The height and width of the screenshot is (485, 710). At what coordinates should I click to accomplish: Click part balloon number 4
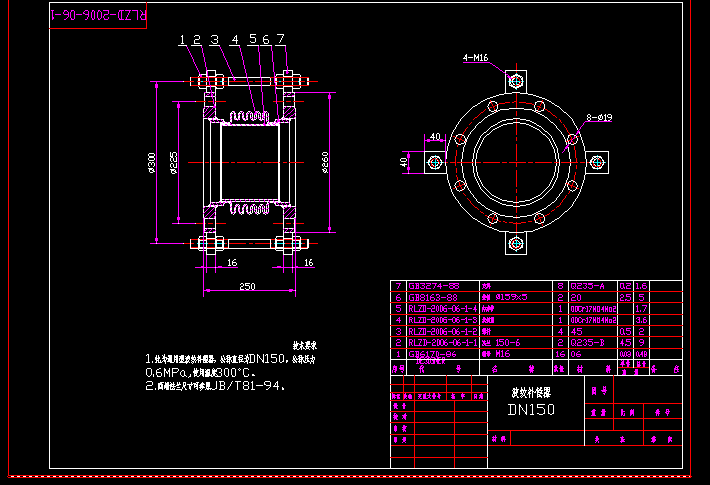click(x=235, y=40)
